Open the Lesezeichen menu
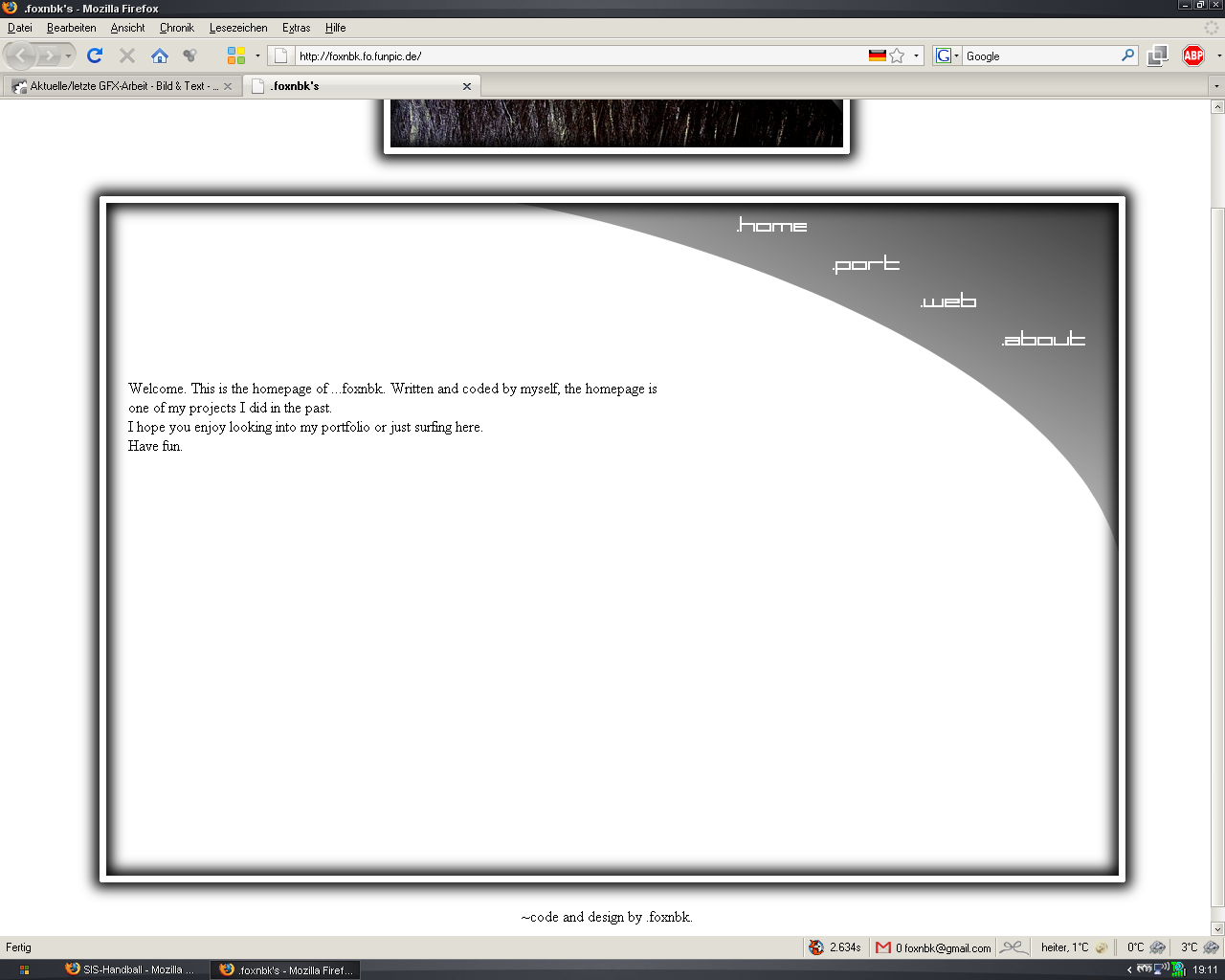The height and width of the screenshot is (980, 1225). coord(238,28)
